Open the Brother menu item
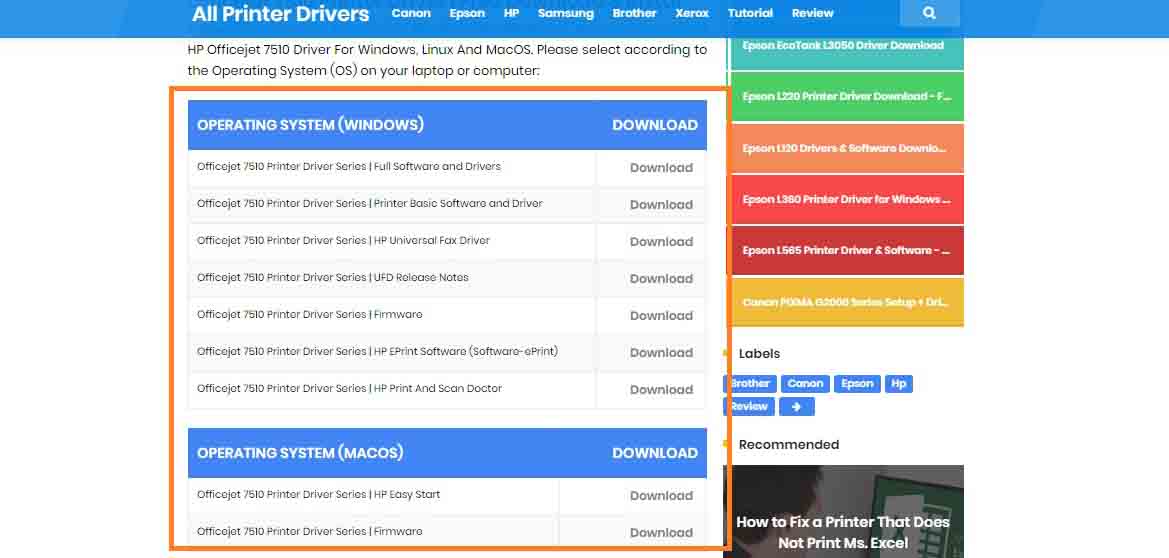Image resolution: width=1169 pixels, height=558 pixels. point(634,13)
